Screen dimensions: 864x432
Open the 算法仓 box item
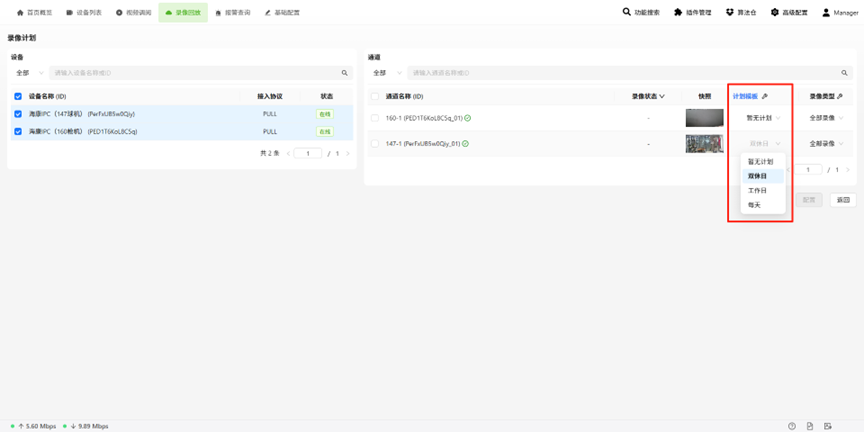coord(741,12)
